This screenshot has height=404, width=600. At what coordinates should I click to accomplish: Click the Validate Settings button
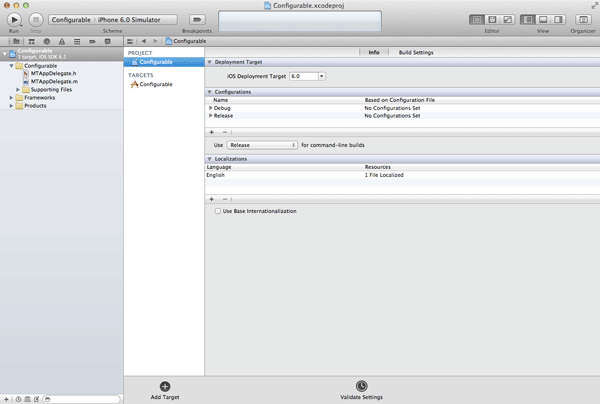tap(361, 390)
